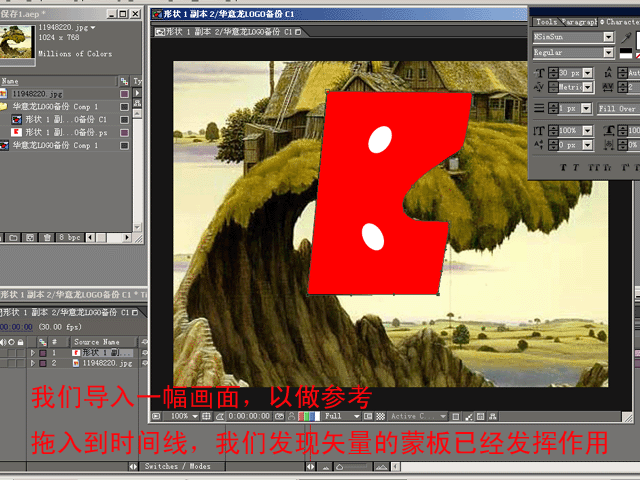Click the 11948220.jpg thumbnail preview
Viewport: 640px width, 480px height.
(16, 42)
